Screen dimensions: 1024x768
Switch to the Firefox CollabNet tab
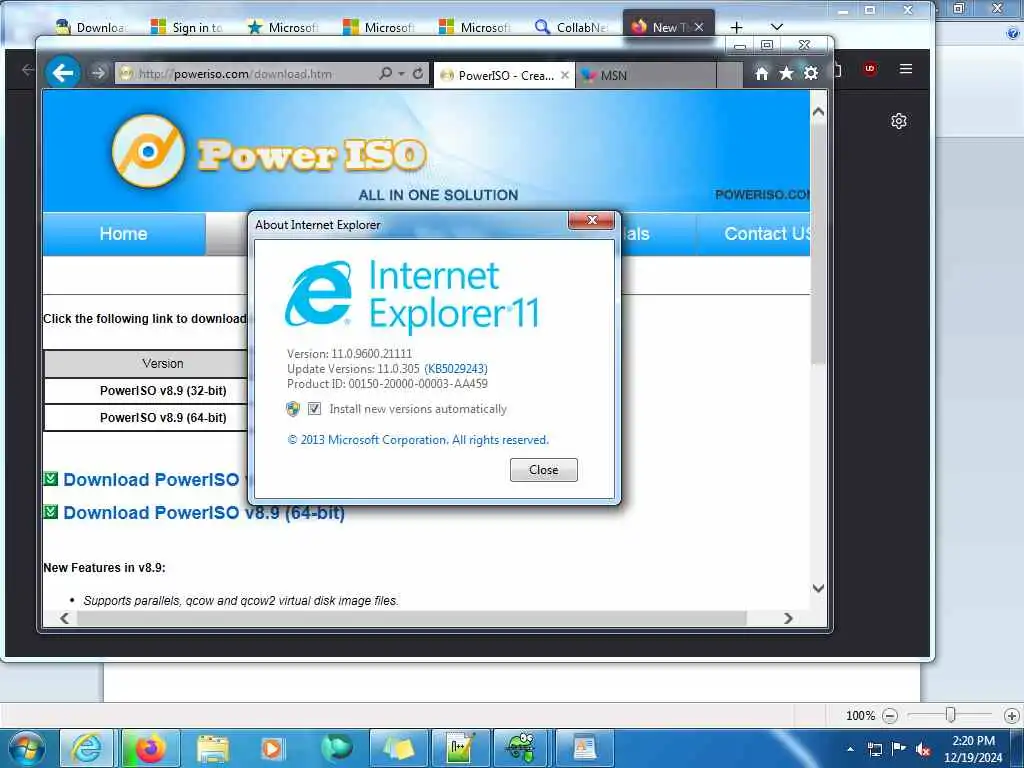tap(571, 27)
